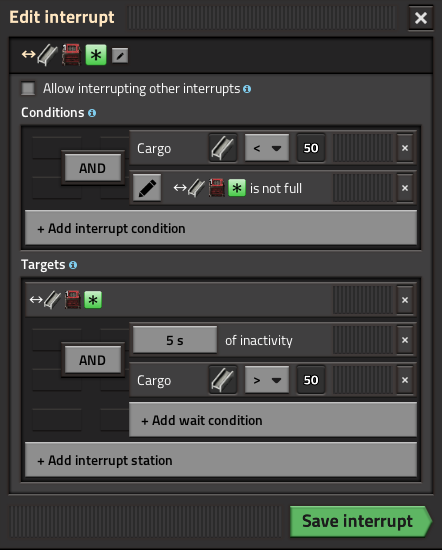Toggle the AND operator in Conditions

[93, 168]
